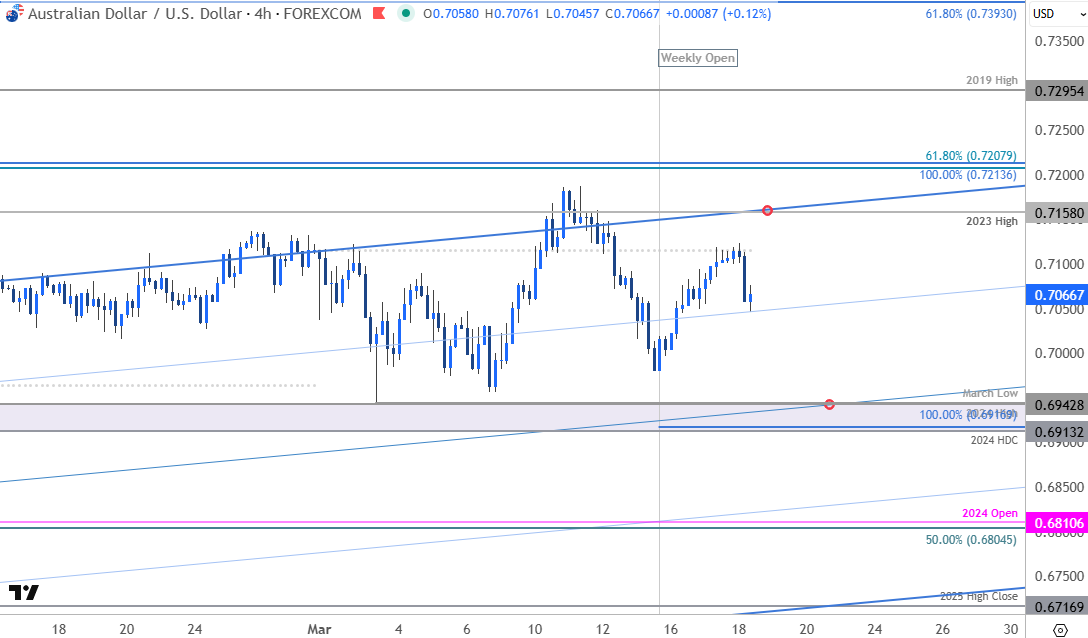Click the 2024 HDC label
Image resolution: width=1088 pixels, height=638 pixels.
pyautogui.click(x=994, y=440)
